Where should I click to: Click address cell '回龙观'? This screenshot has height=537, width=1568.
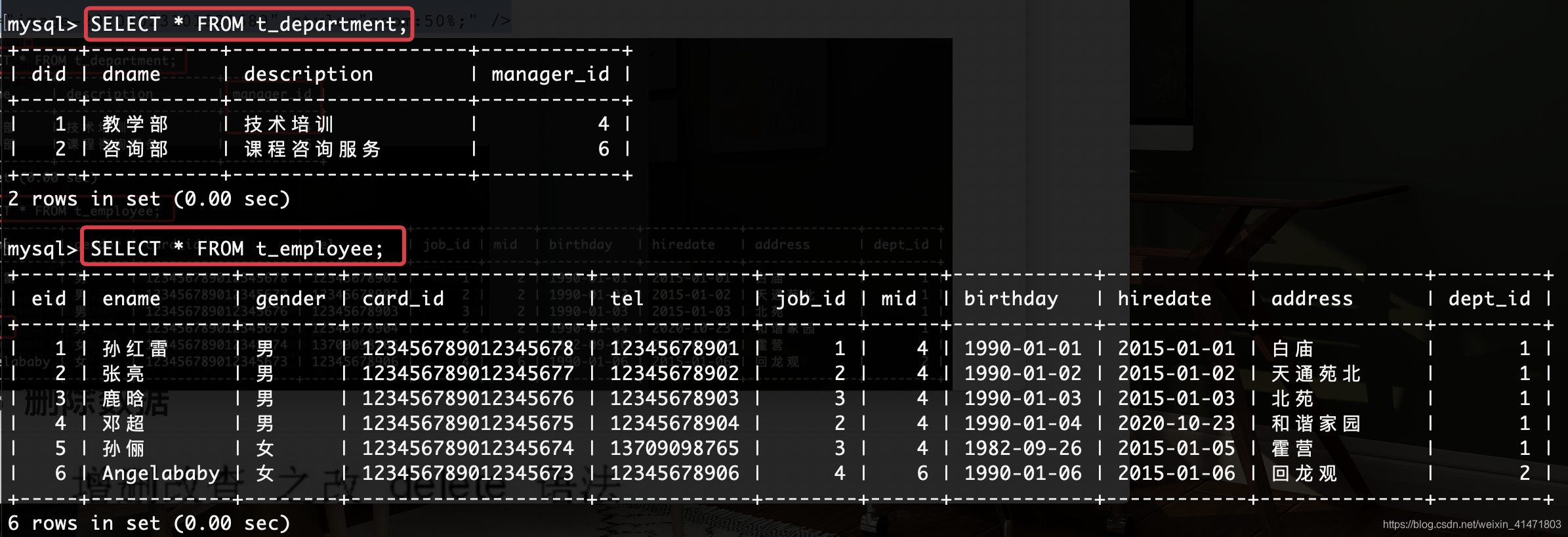(1304, 473)
